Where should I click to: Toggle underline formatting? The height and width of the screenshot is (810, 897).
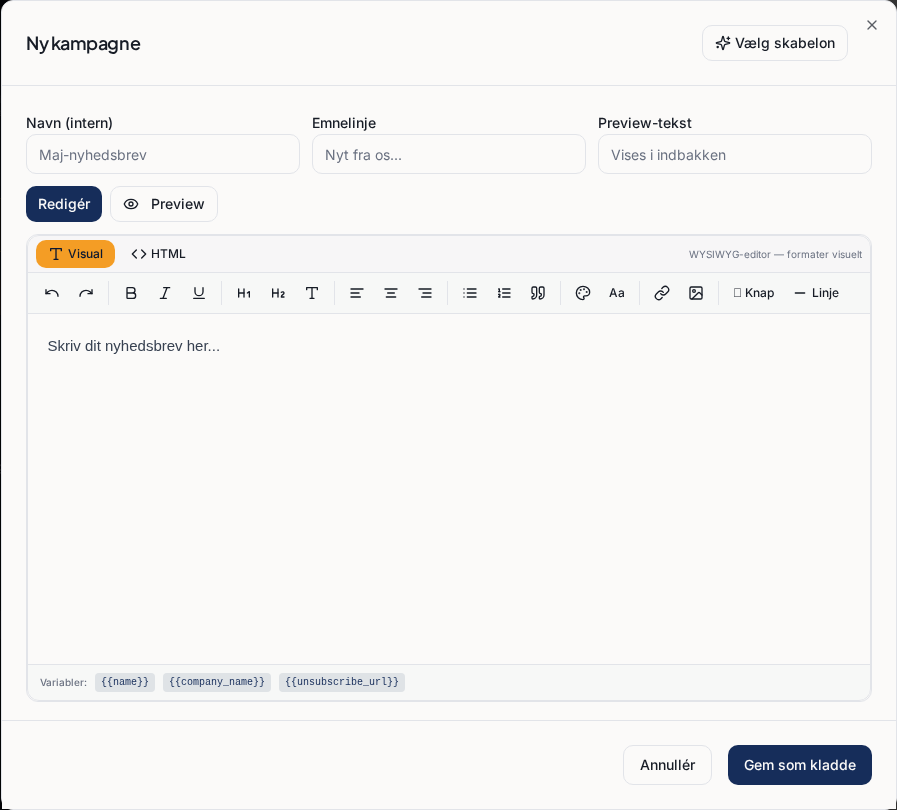pyautogui.click(x=199, y=293)
